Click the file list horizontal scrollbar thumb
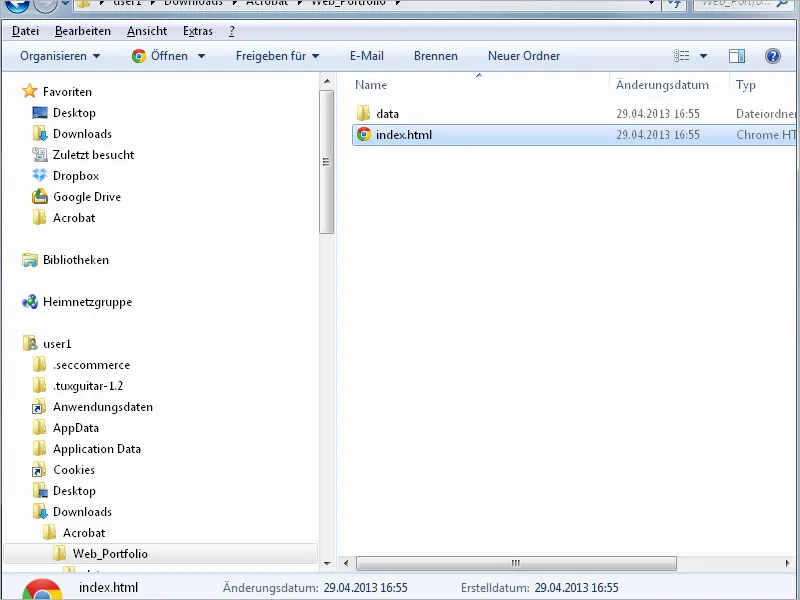 coord(516,563)
